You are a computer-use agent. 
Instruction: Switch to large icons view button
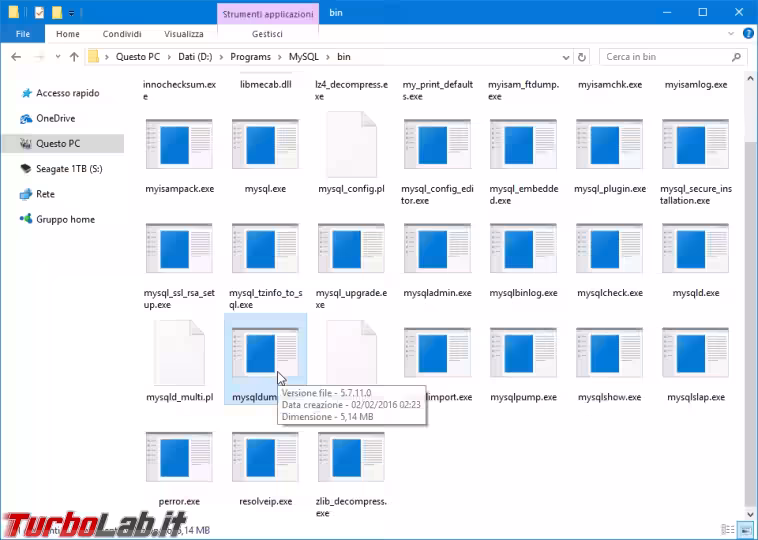pos(747,529)
